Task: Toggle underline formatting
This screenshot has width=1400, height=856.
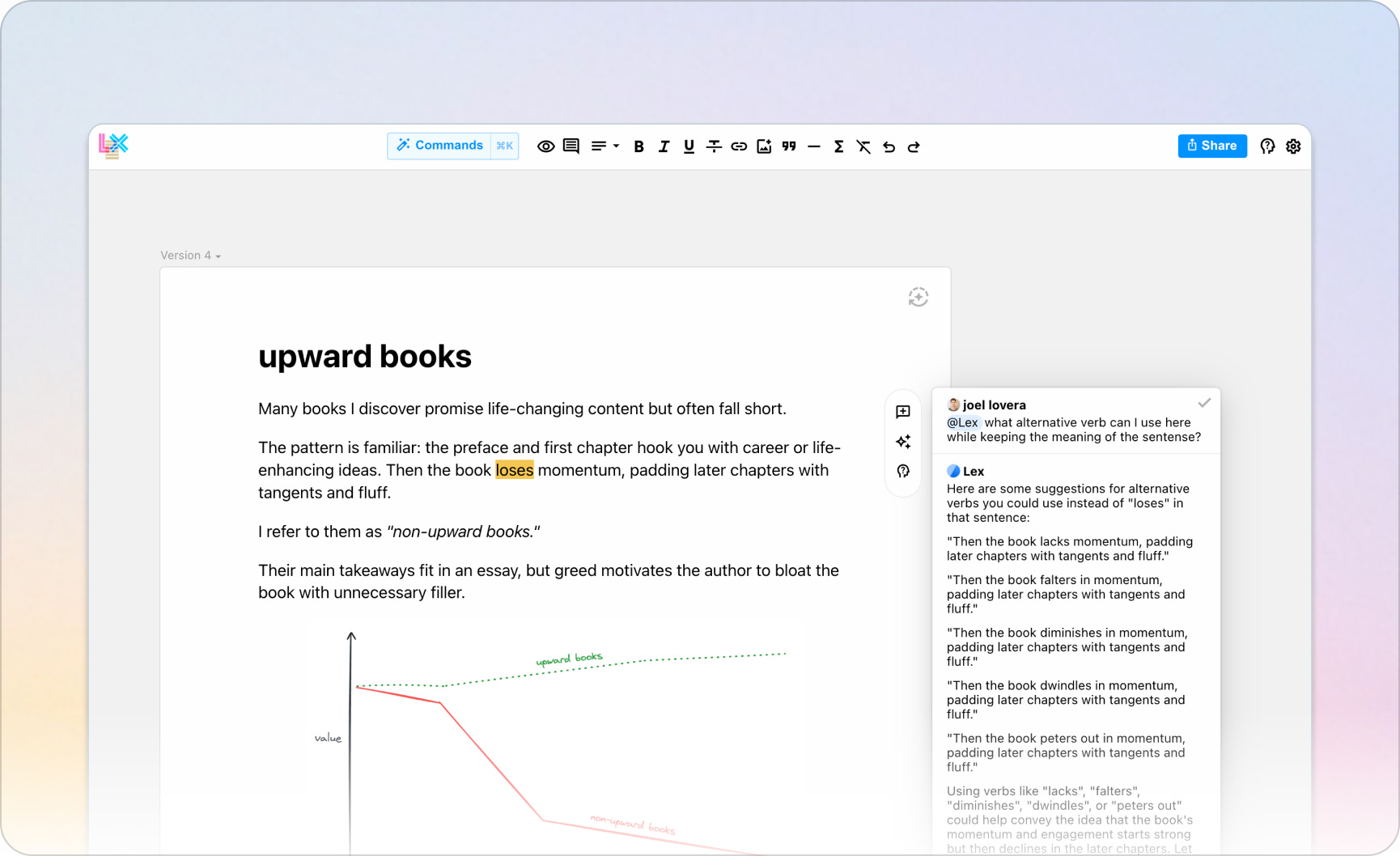Action: 689,146
